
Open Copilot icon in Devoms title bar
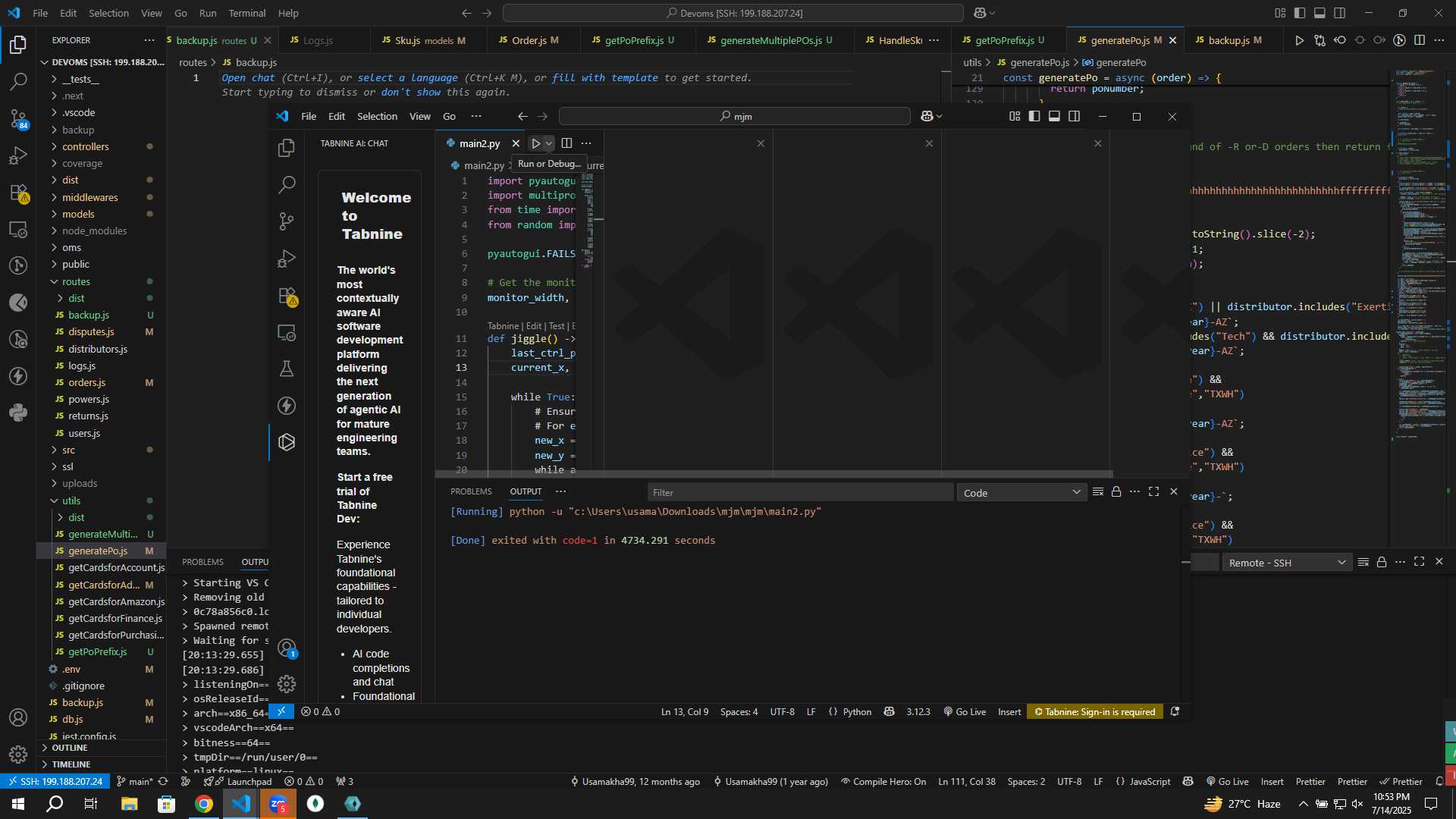(980, 13)
